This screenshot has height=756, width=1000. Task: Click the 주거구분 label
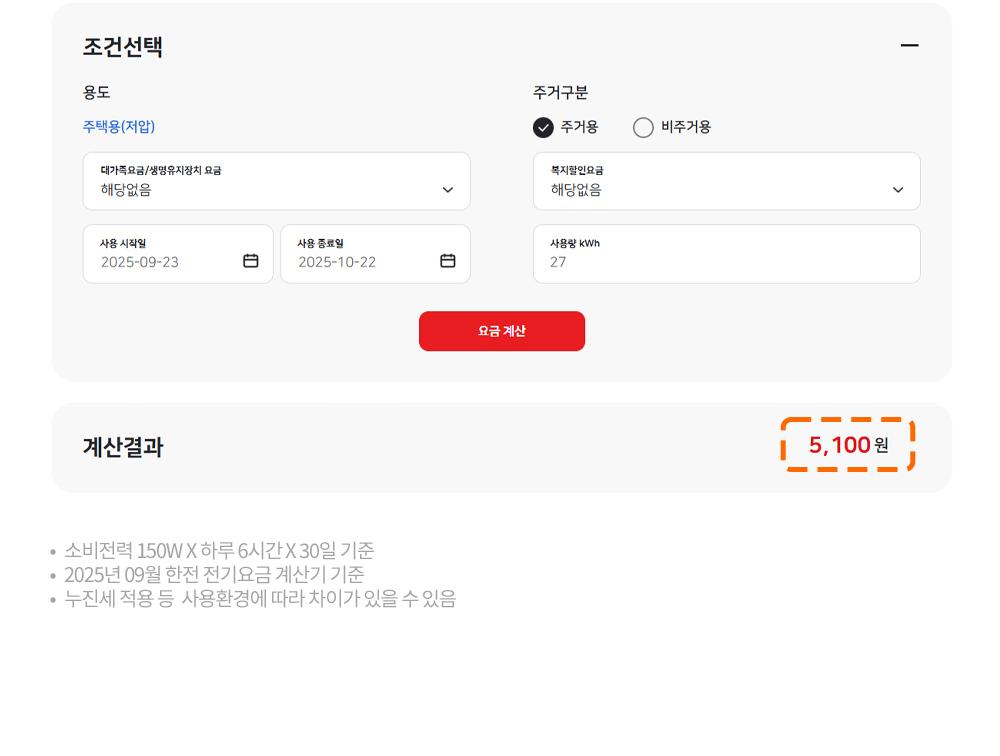pyautogui.click(x=560, y=93)
